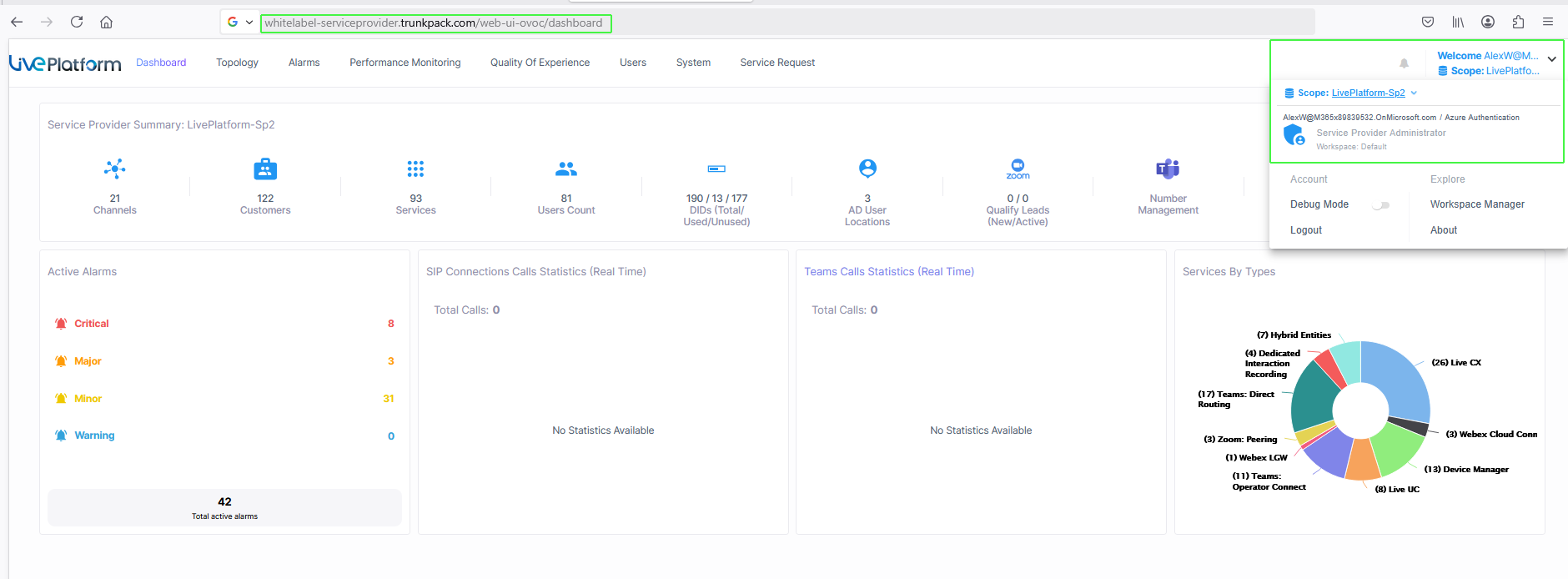Screen dimensions: 1568x579
Task: Open the Customers briefcase icon
Action: (265, 169)
